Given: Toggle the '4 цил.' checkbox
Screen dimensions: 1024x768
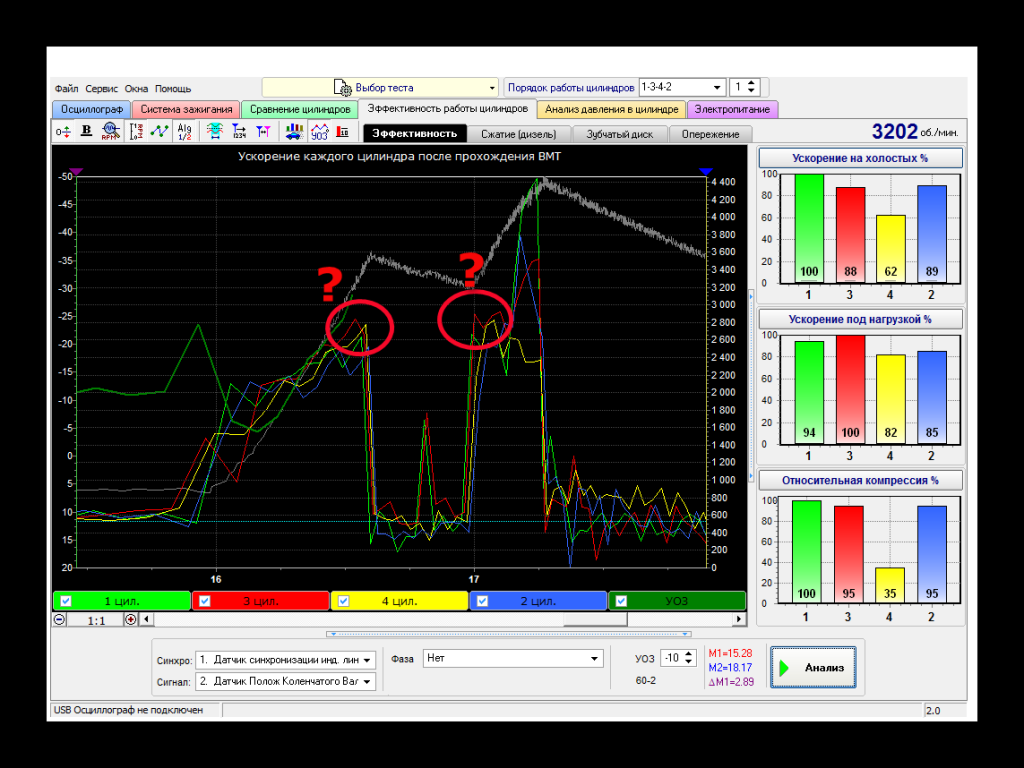Looking at the screenshot, I should [344, 601].
